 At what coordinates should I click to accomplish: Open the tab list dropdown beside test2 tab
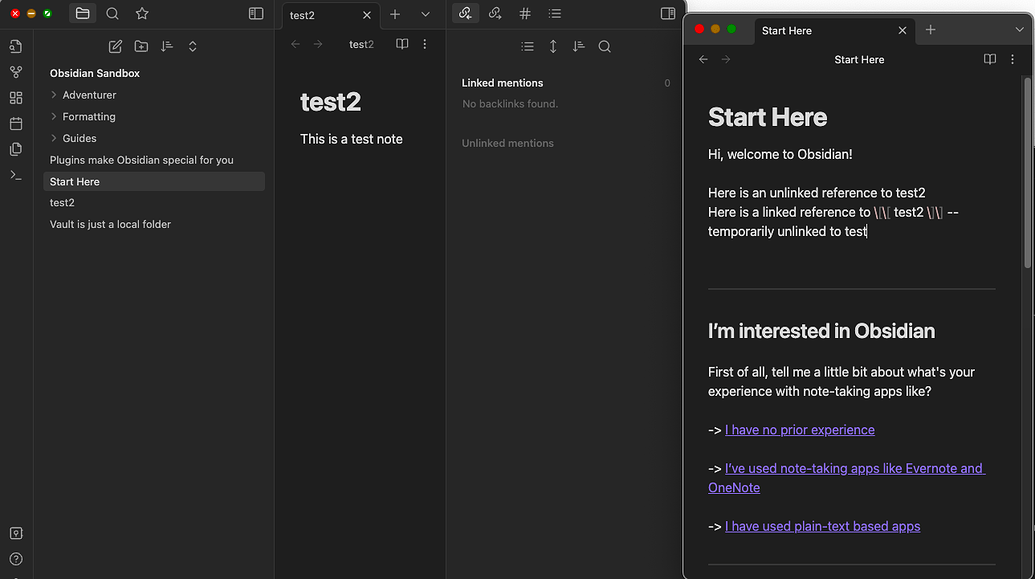(425, 14)
